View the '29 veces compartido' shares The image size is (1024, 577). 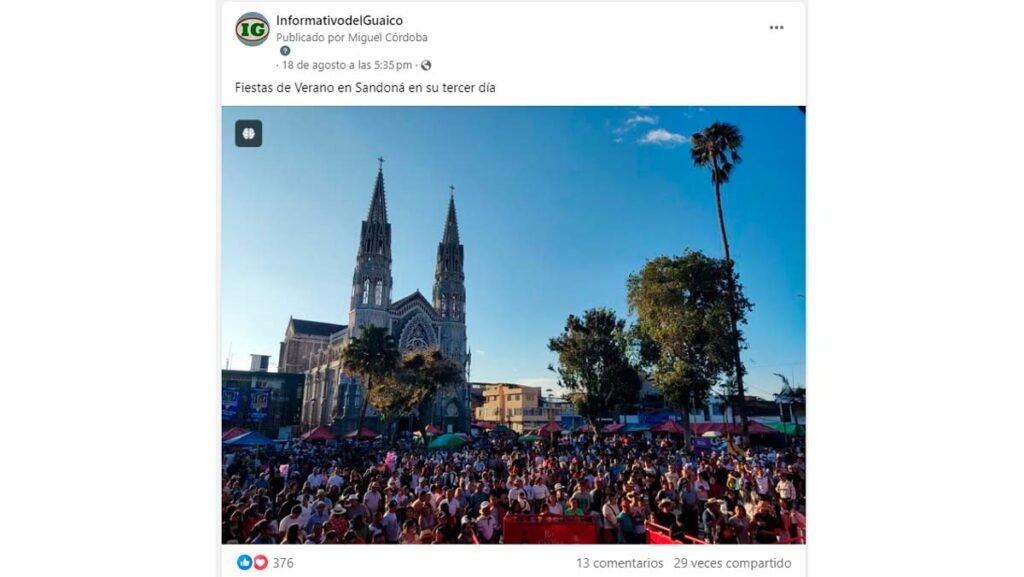pos(732,563)
